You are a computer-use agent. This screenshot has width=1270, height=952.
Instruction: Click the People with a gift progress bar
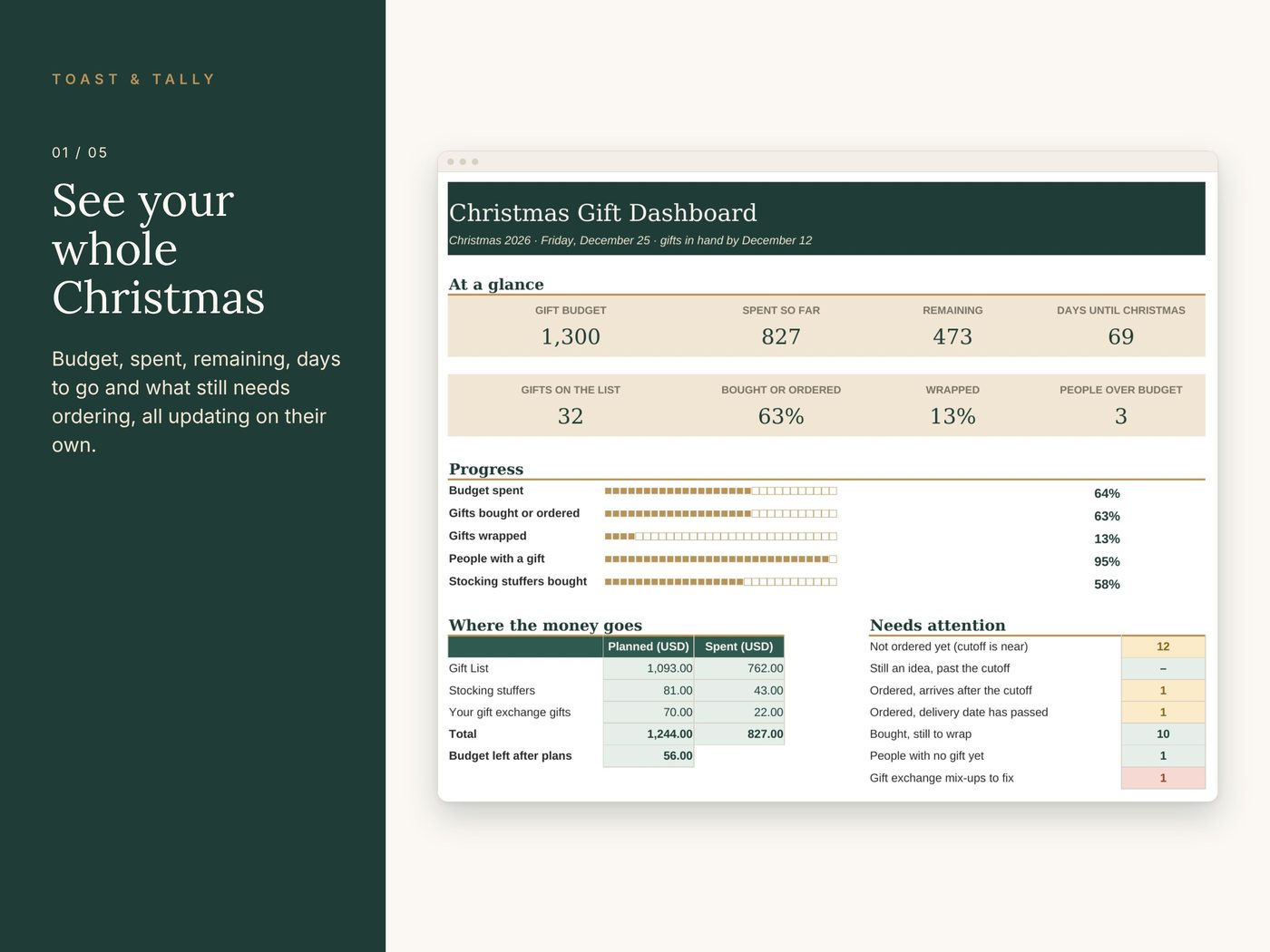(x=720, y=559)
